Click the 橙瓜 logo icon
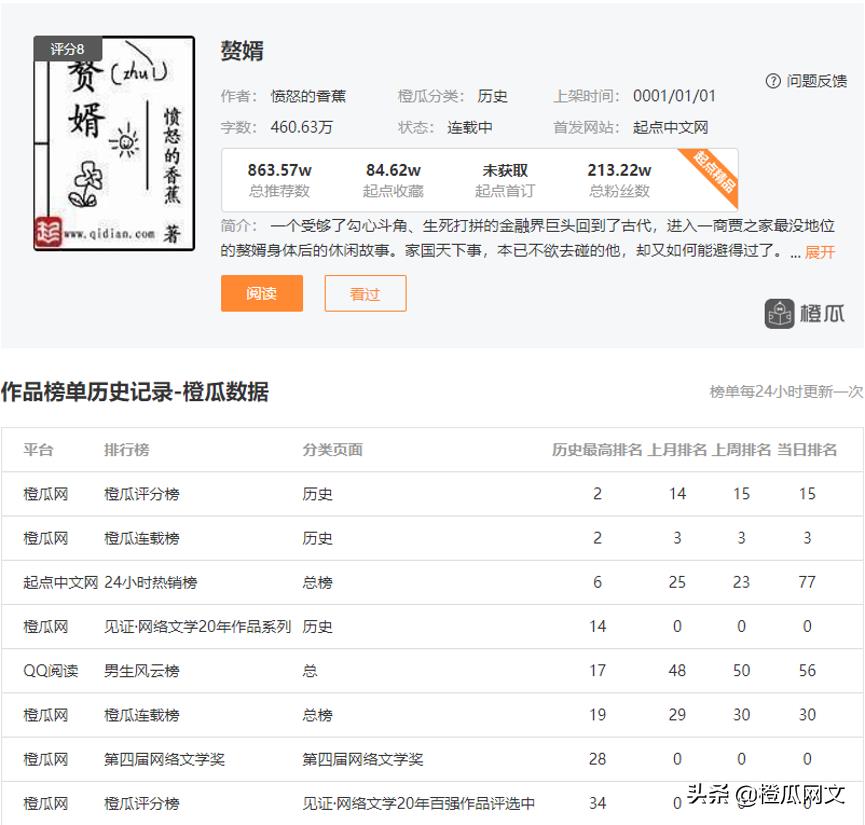865x825 pixels. point(780,313)
